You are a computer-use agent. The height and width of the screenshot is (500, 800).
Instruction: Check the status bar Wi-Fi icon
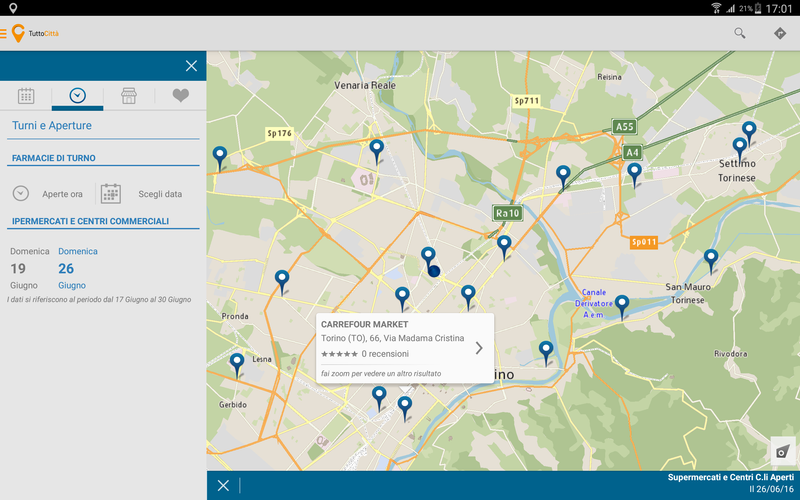(x=716, y=8)
